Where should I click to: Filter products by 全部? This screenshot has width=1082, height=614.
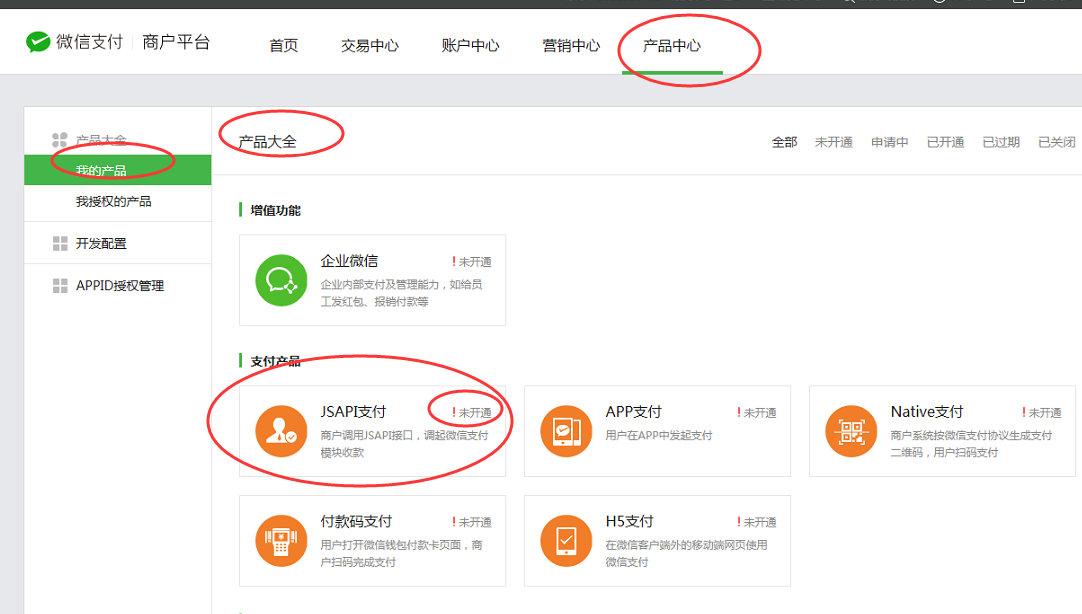click(x=785, y=142)
